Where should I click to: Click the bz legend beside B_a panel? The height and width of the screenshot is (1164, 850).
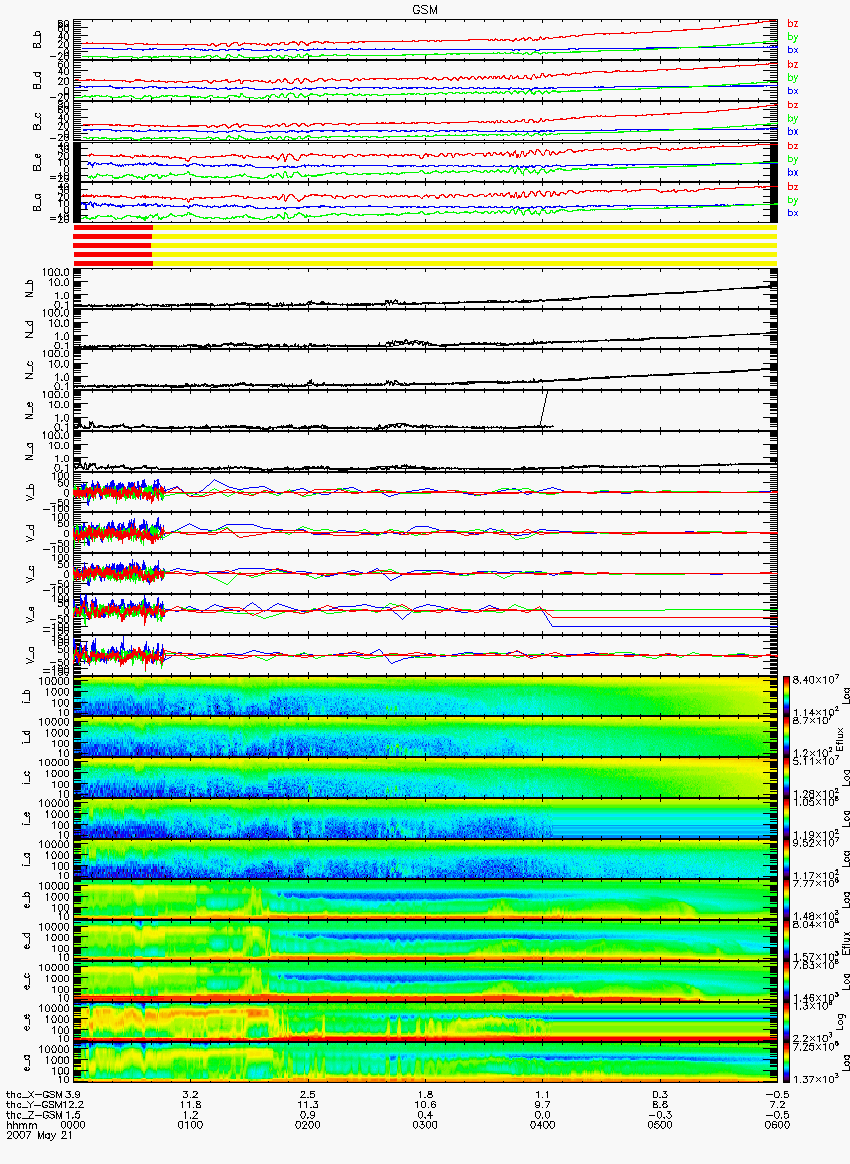pos(793,186)
